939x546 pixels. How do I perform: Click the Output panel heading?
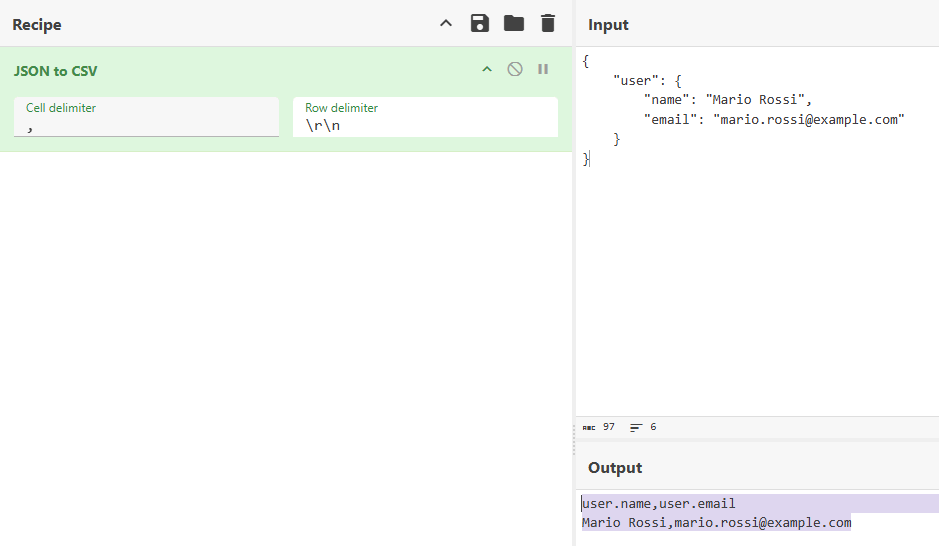(x=615, y=468)
